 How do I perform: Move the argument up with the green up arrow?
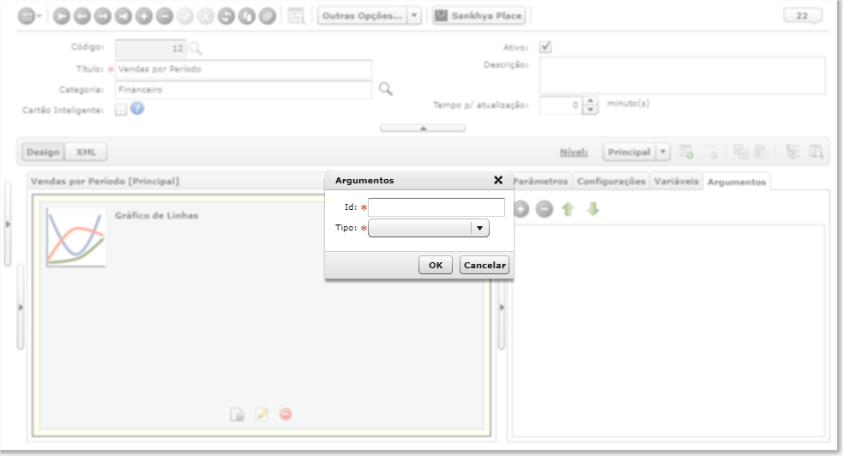click(568, 209)
